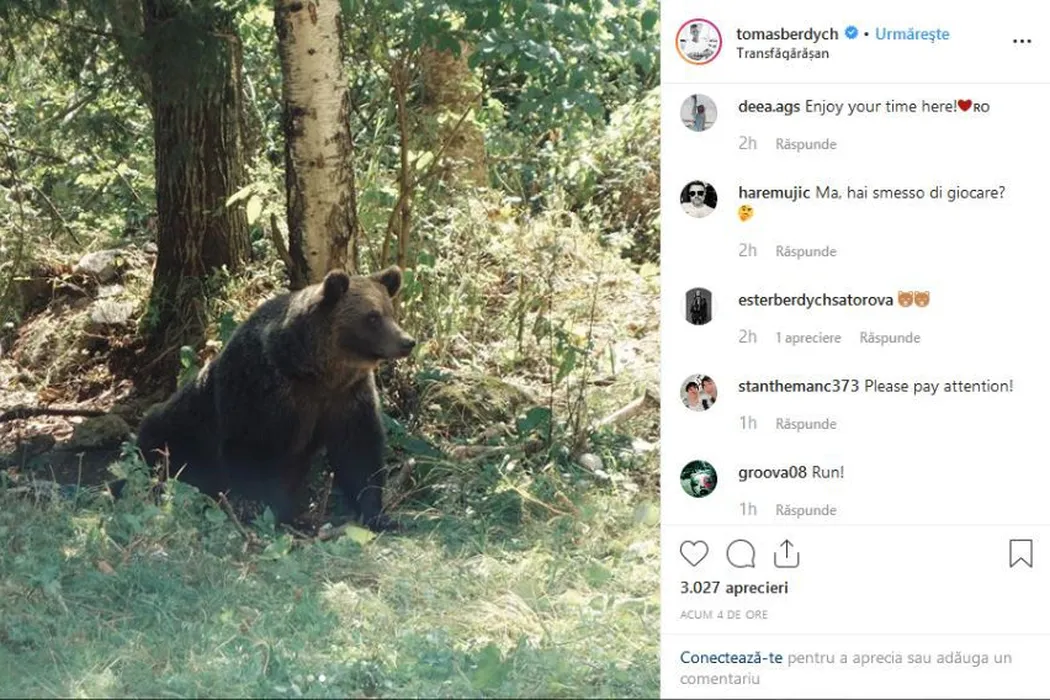Open the three-dots more options menu
1050x700 pixels.
click(1021, 41)
